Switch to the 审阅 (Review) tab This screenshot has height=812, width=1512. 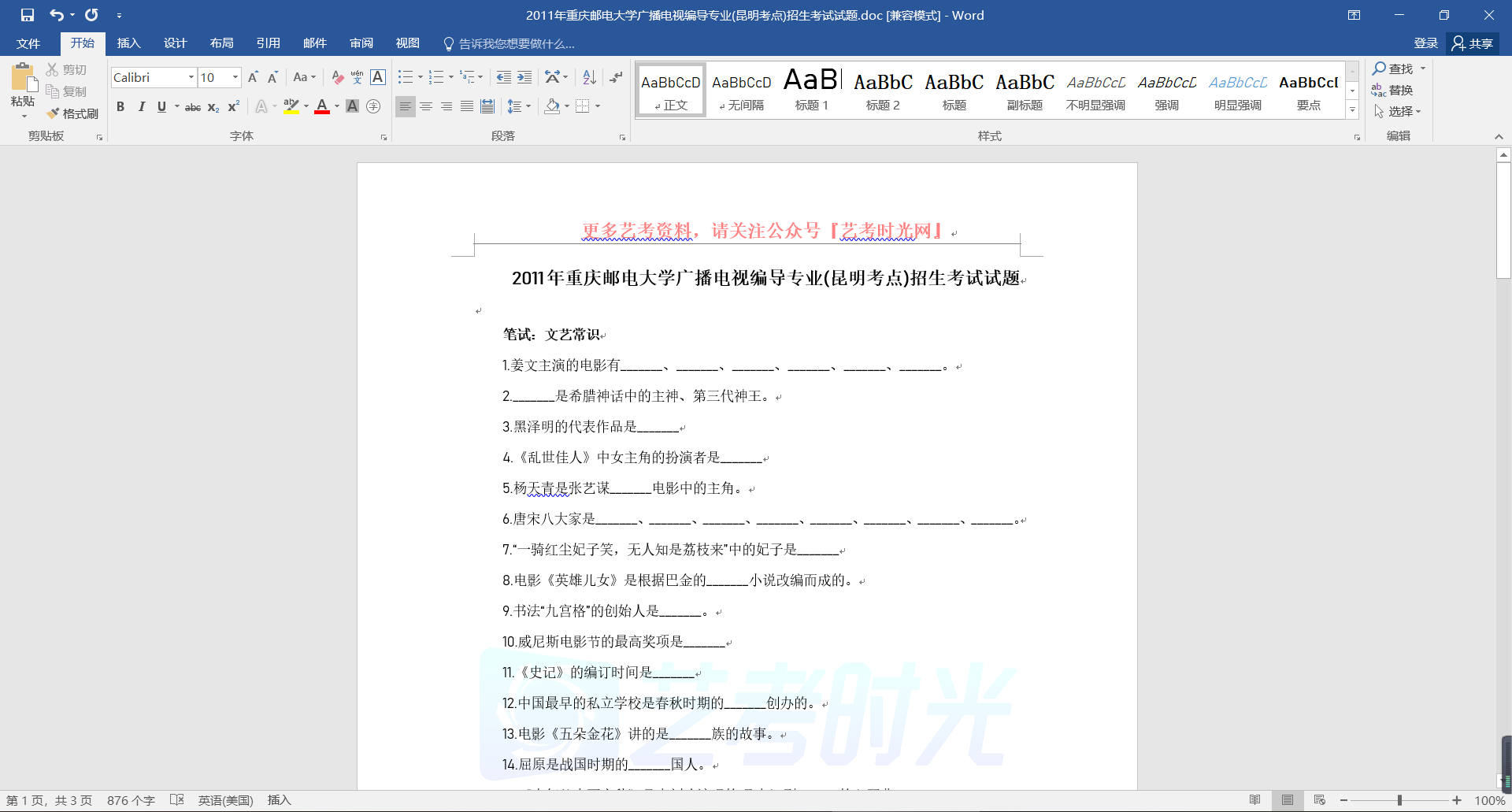click(x=361, y=43)
